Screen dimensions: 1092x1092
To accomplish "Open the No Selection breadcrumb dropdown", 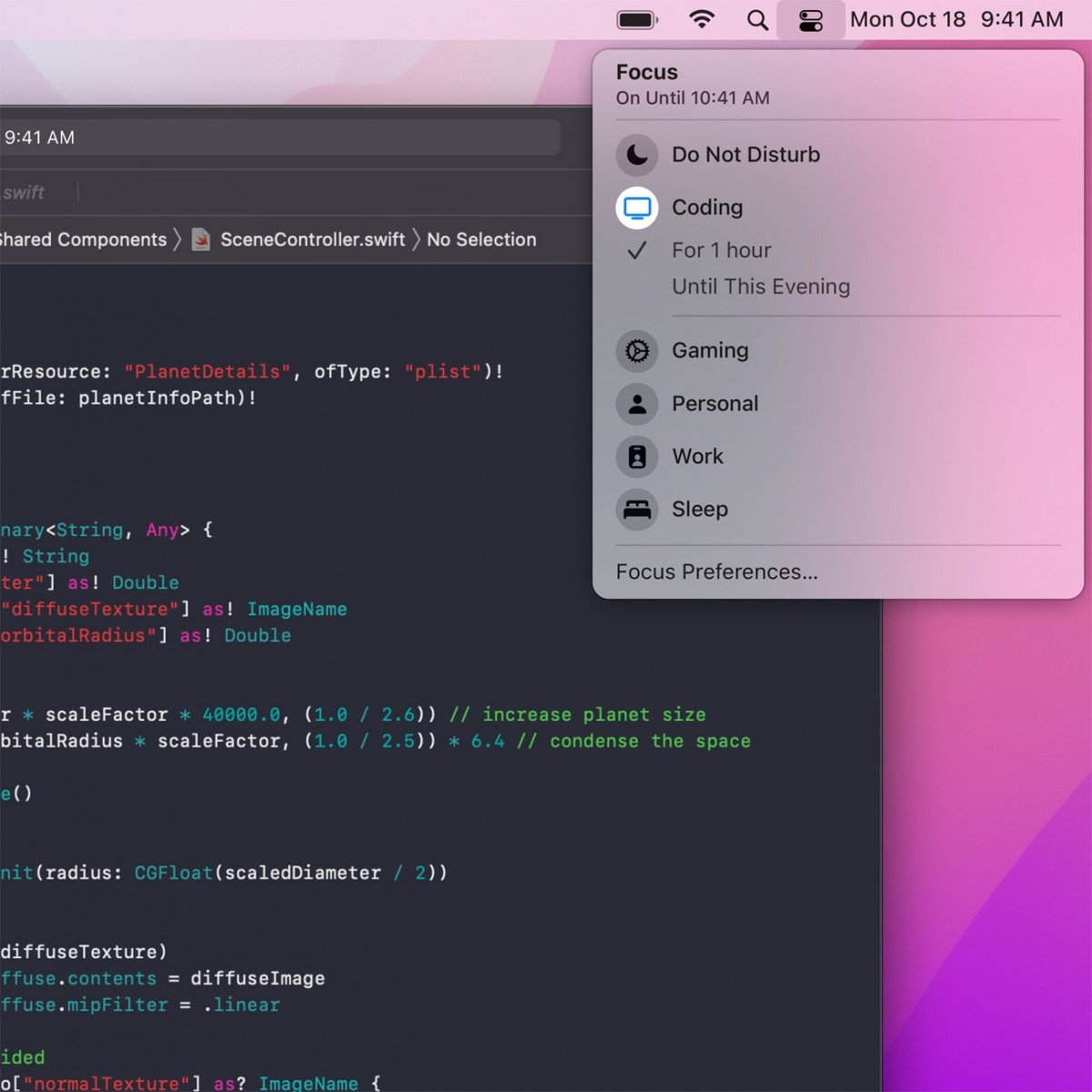I will tap(480, 239).
